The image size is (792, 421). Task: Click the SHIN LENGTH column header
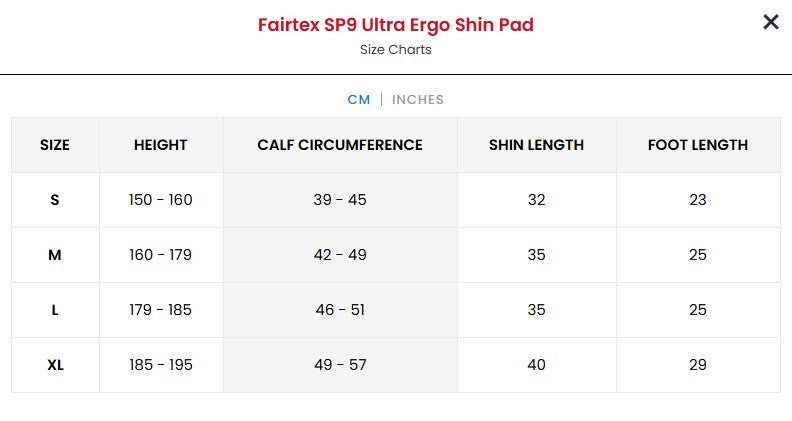[536, 145]
